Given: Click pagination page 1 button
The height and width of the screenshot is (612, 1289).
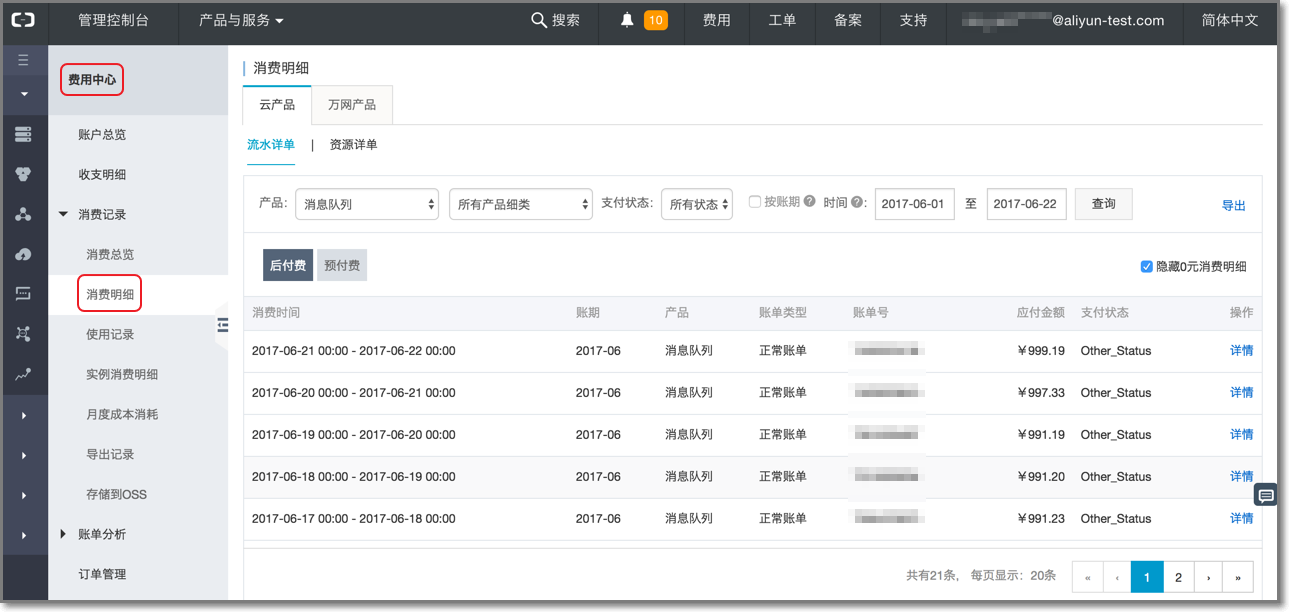Looking at the screenshot, I should point(1147,577).
